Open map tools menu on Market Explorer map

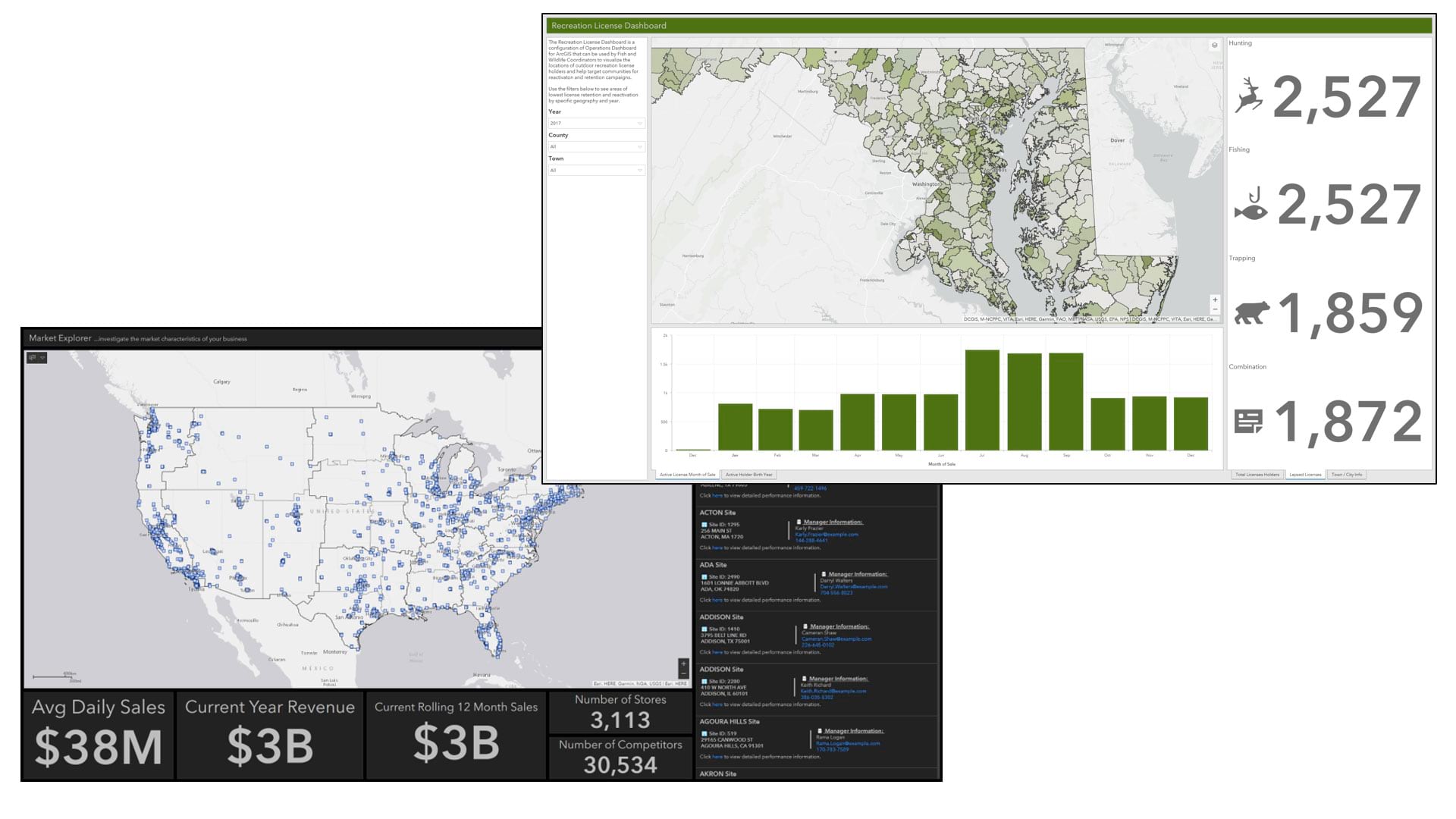(36, 357)
